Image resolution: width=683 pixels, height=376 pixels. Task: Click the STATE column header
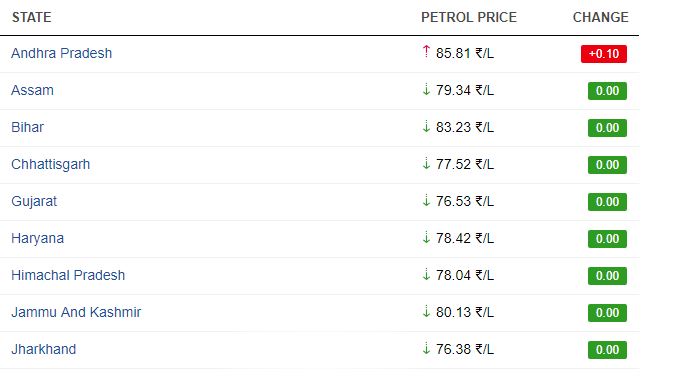[31, 17]
